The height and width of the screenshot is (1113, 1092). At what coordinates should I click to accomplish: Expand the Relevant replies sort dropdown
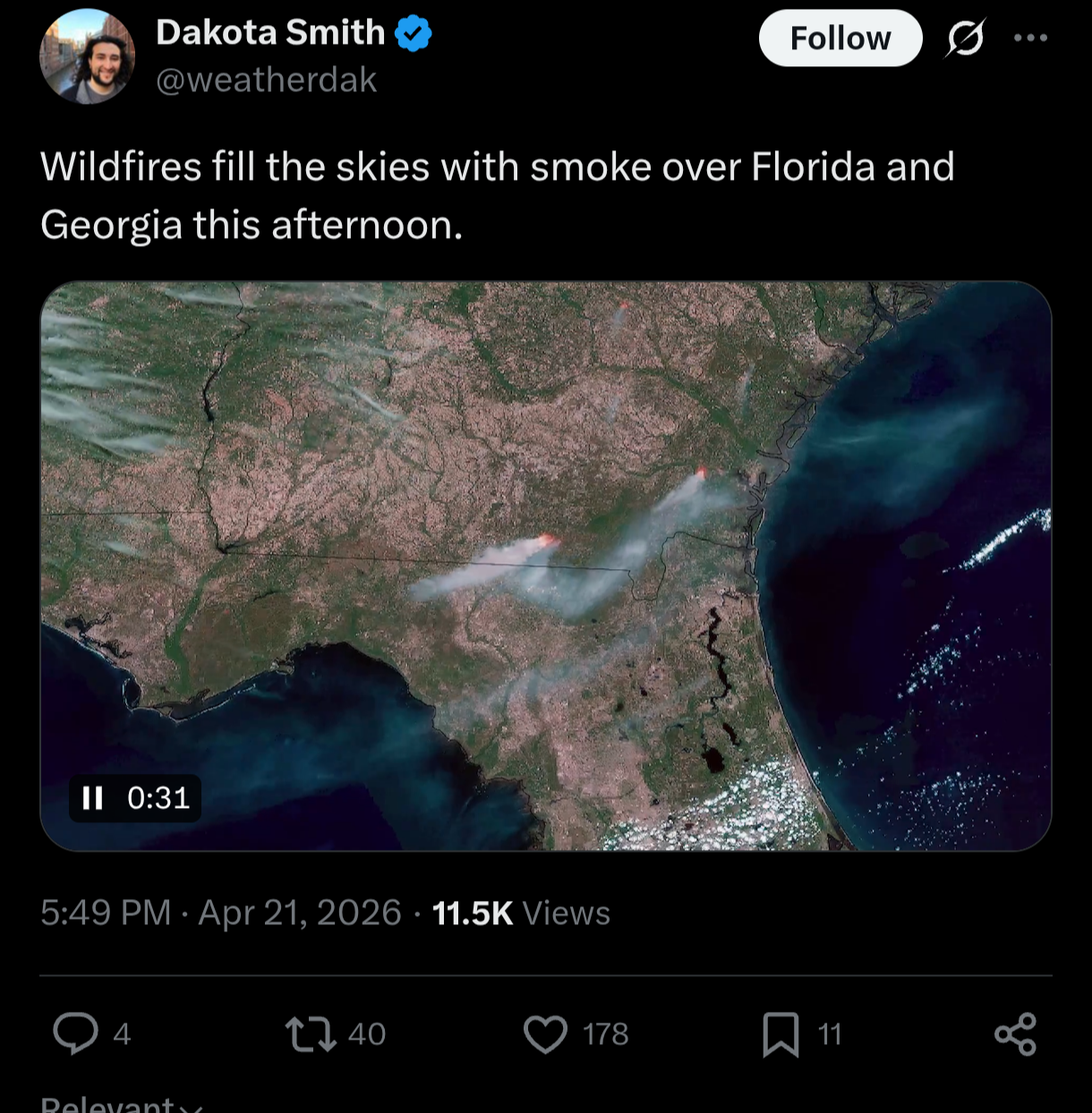coord(121,1105)
